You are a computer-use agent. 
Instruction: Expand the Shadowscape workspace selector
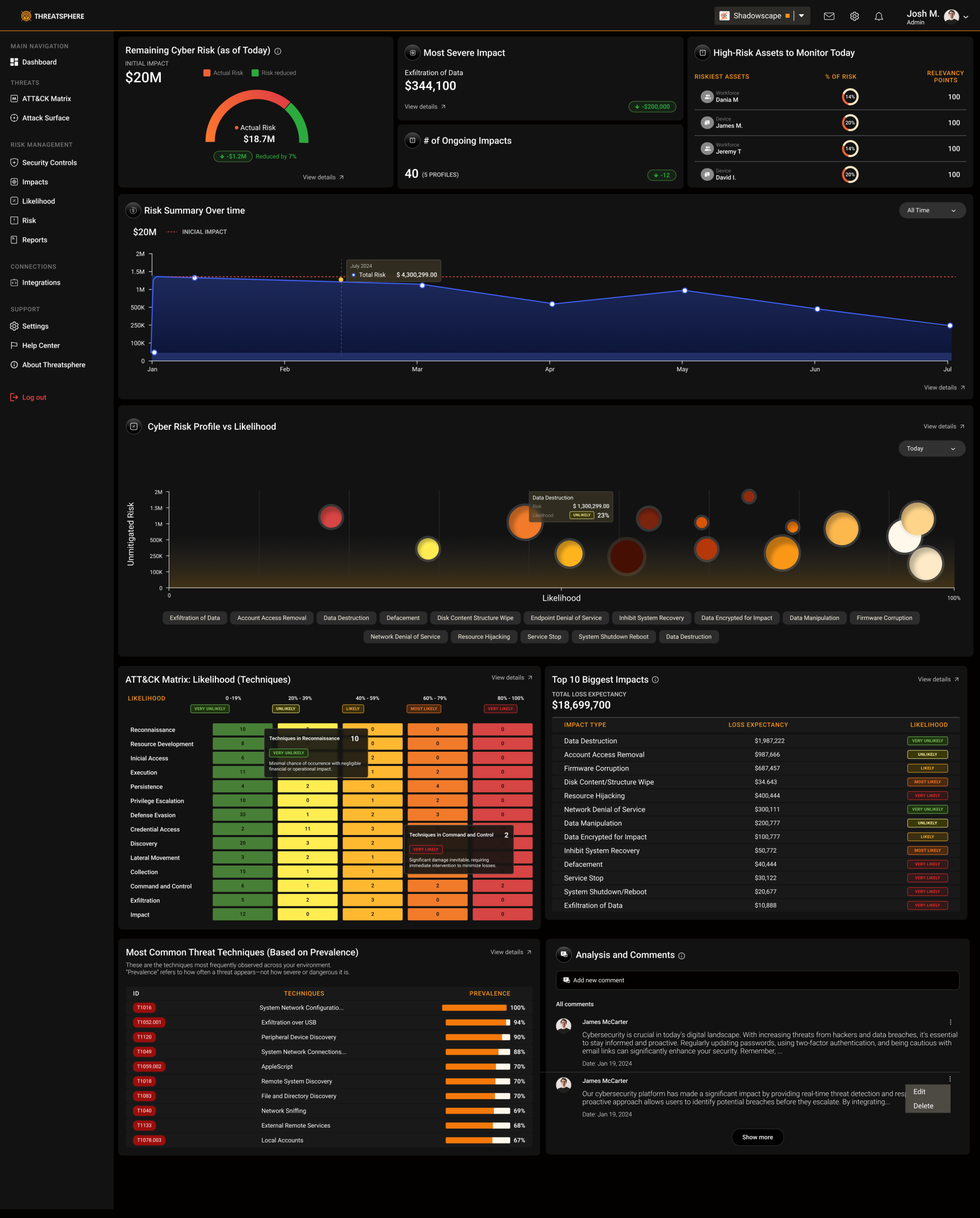(x=802, y=15)
